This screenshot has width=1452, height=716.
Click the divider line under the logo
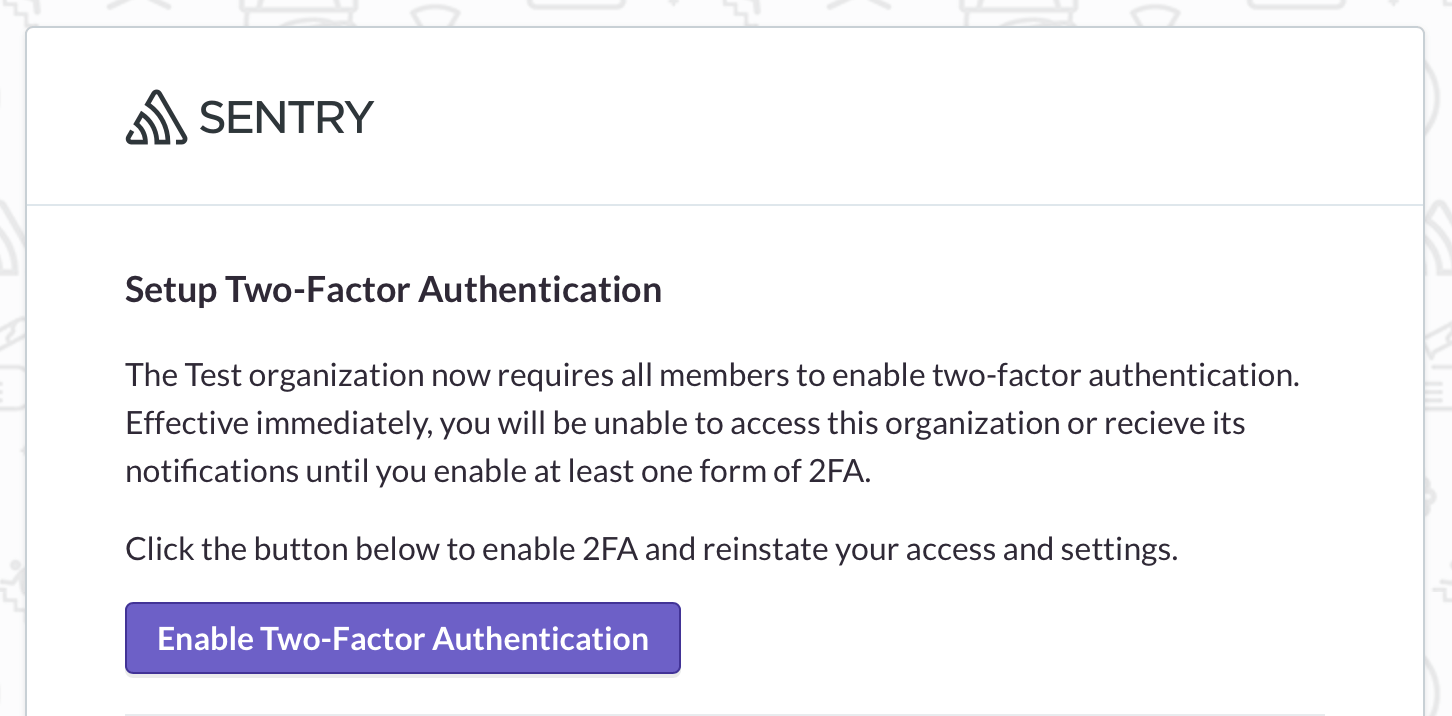[x=724, y=205]
